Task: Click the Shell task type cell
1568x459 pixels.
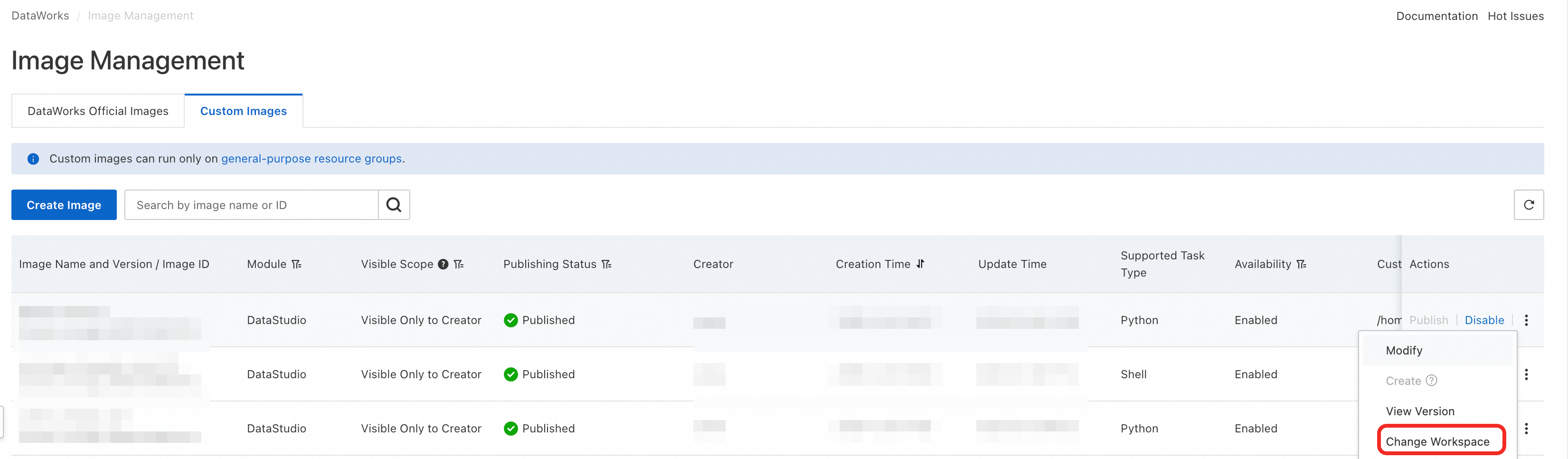Action: (1133, 374)
